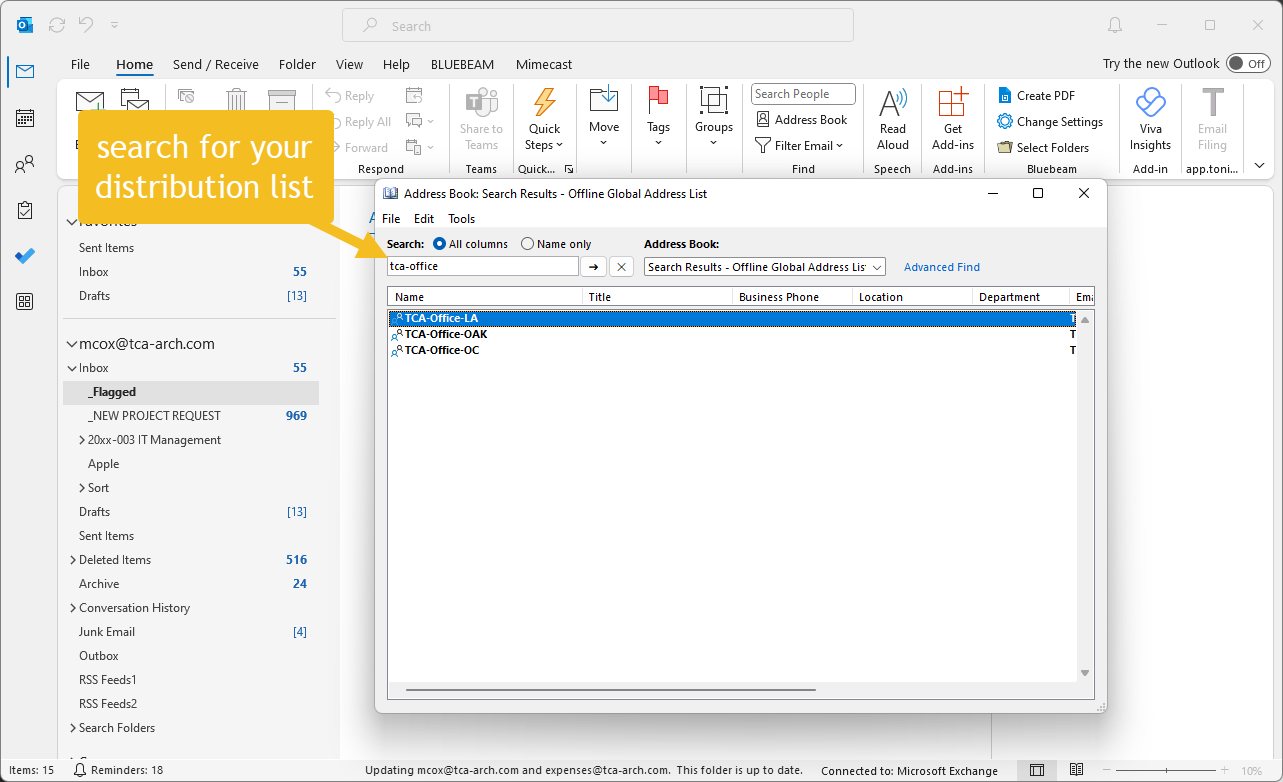Click the address book horizontal scrollbar
Image resolution: width=1283 pixels, height=782 pixels.
point(610,689)
